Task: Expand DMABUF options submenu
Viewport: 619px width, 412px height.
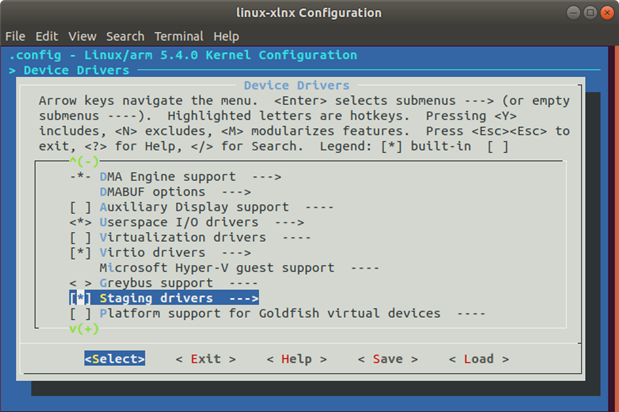Action: 174,191
